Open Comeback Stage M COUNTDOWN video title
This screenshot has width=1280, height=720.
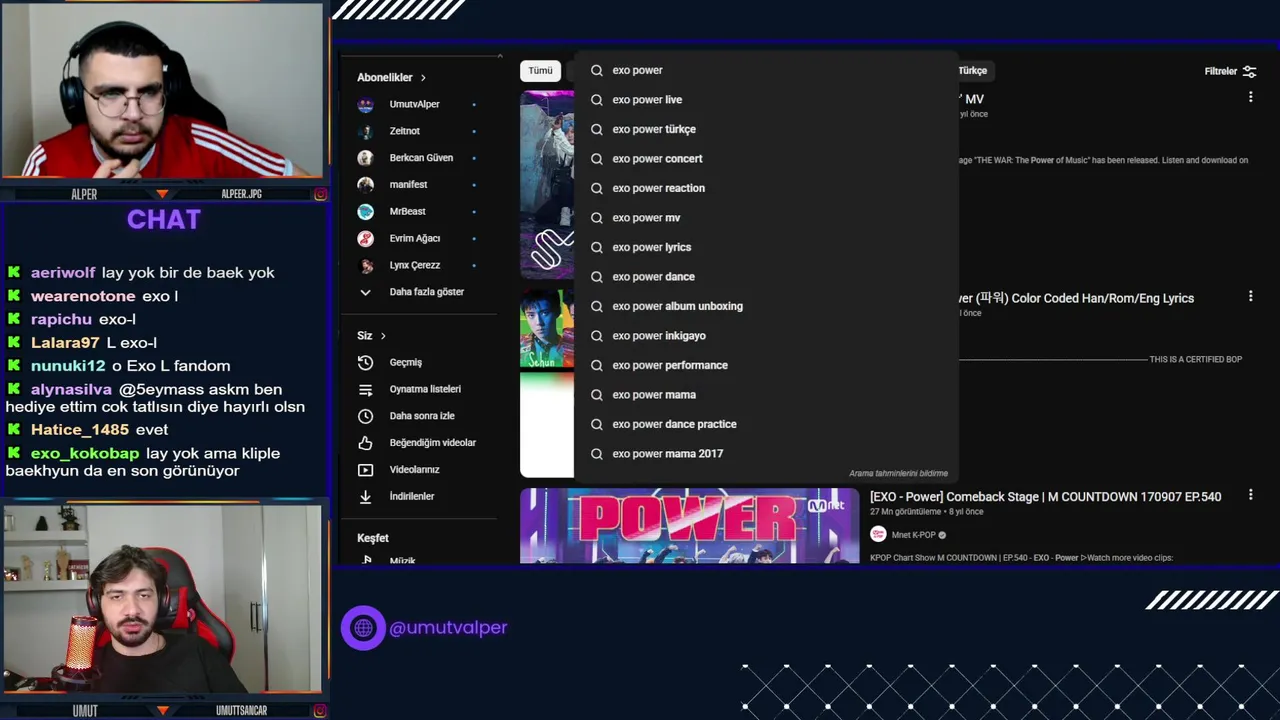point(1045,497)
